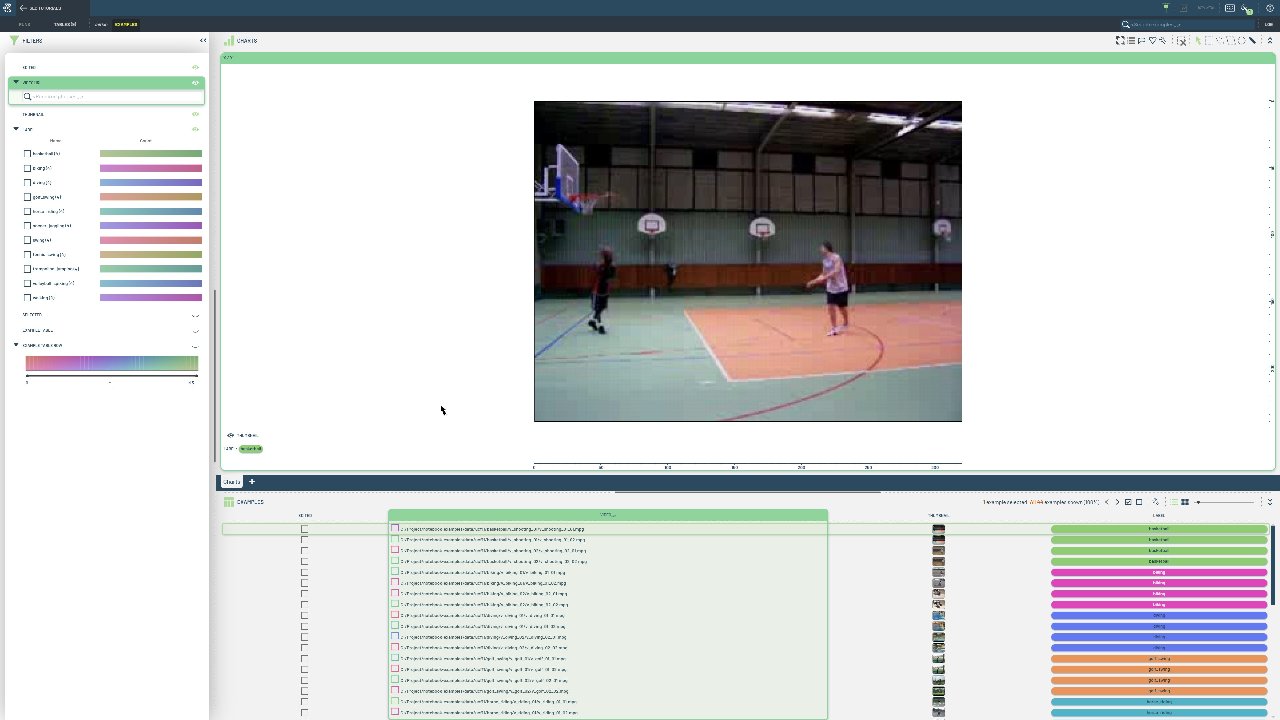Tick the checkbox of the first examples row
The image size is (1280, 720).
[304, 529]
